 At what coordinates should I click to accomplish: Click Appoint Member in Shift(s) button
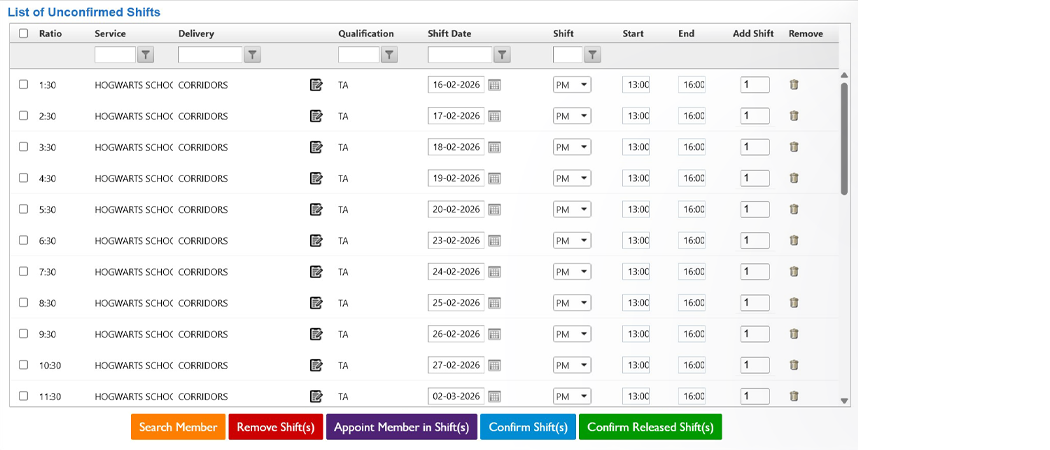(402, 427)
